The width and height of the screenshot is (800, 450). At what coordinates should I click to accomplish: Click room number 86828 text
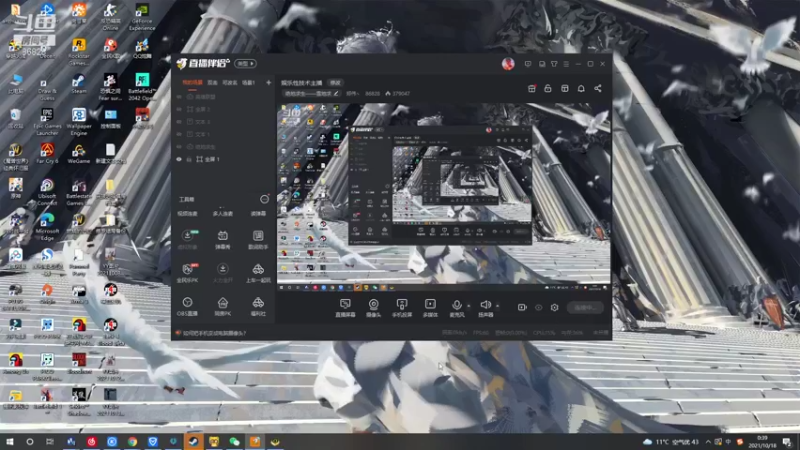tap(372, 94)
